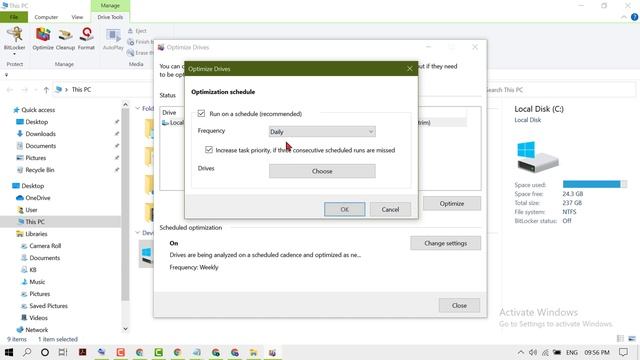Open Cortana circle on taskbar
This screenshot has width=640, height=360.
coord(45,352)
